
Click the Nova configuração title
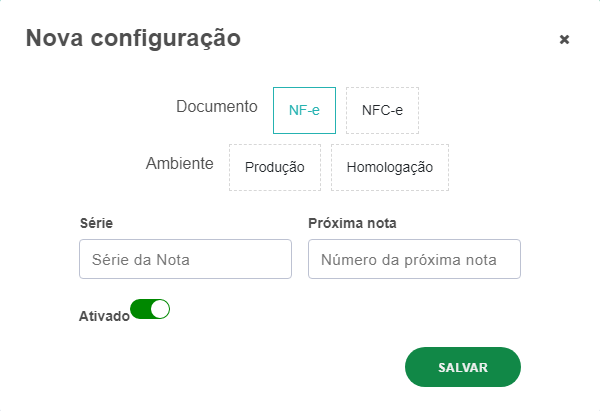132,39
